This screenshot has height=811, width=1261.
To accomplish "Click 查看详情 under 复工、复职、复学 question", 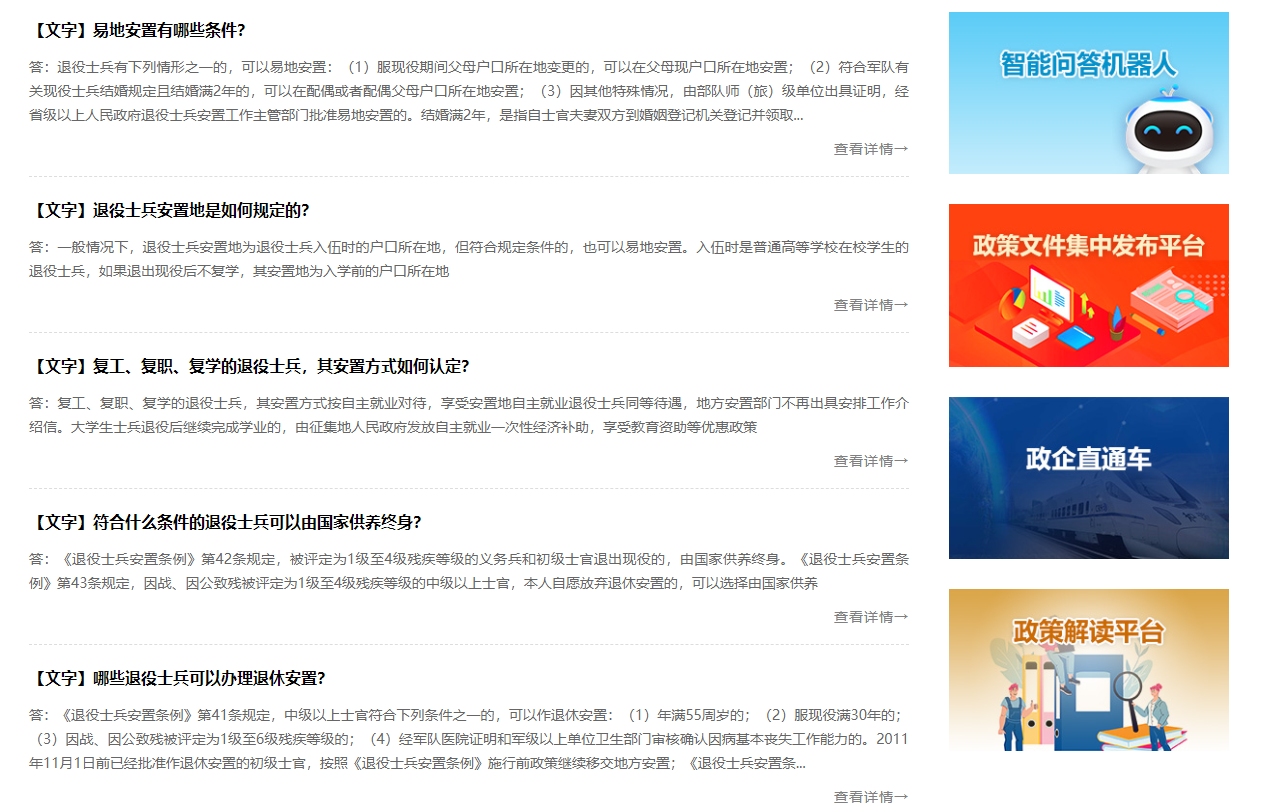I will click(x=871, y=461).
